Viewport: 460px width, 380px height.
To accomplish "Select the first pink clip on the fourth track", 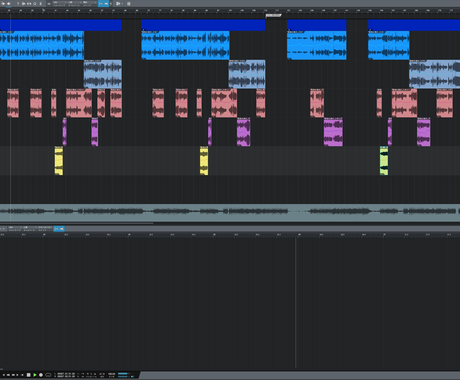I will pos(13,103).
